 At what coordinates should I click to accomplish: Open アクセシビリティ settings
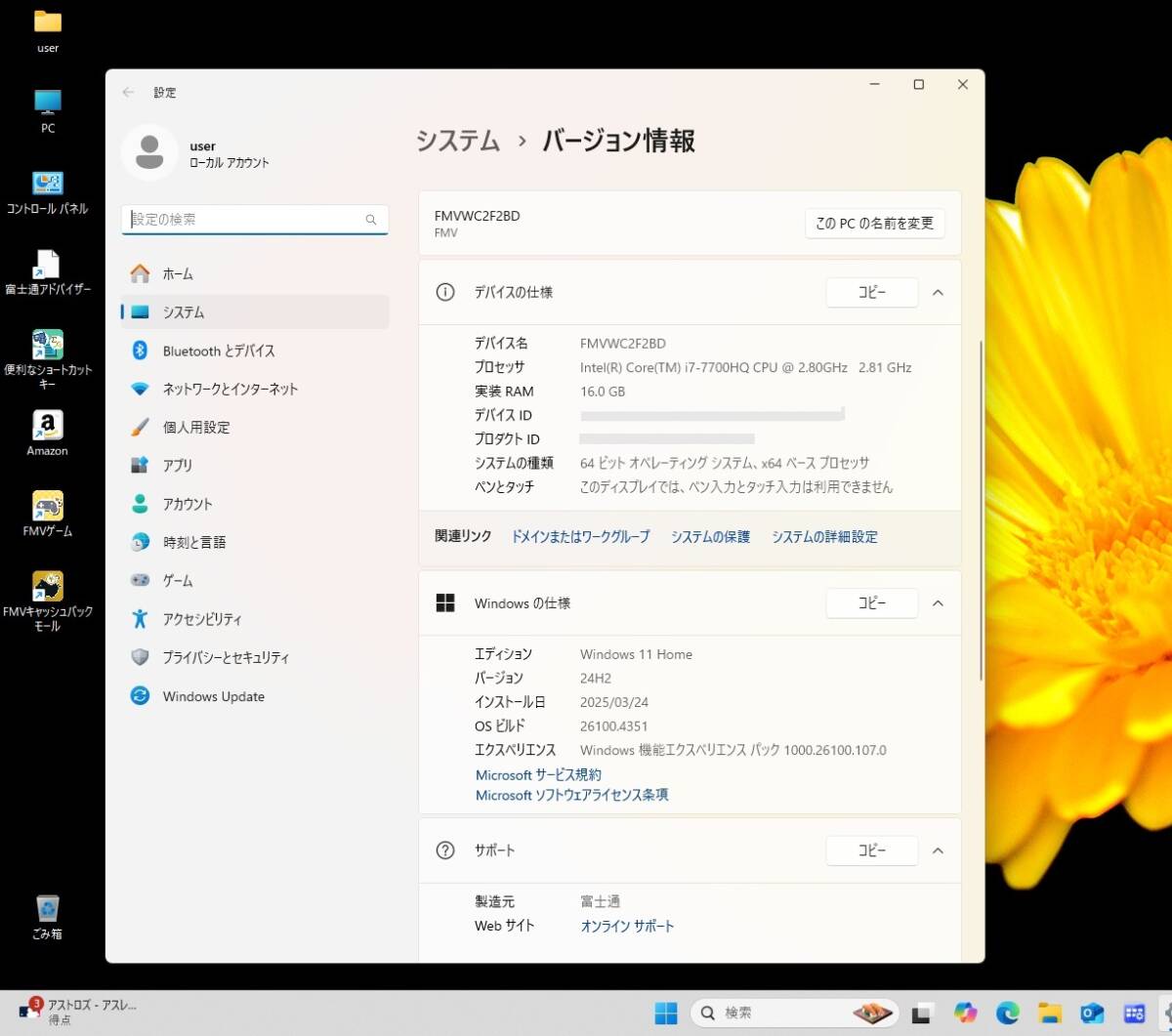(203, 619)
